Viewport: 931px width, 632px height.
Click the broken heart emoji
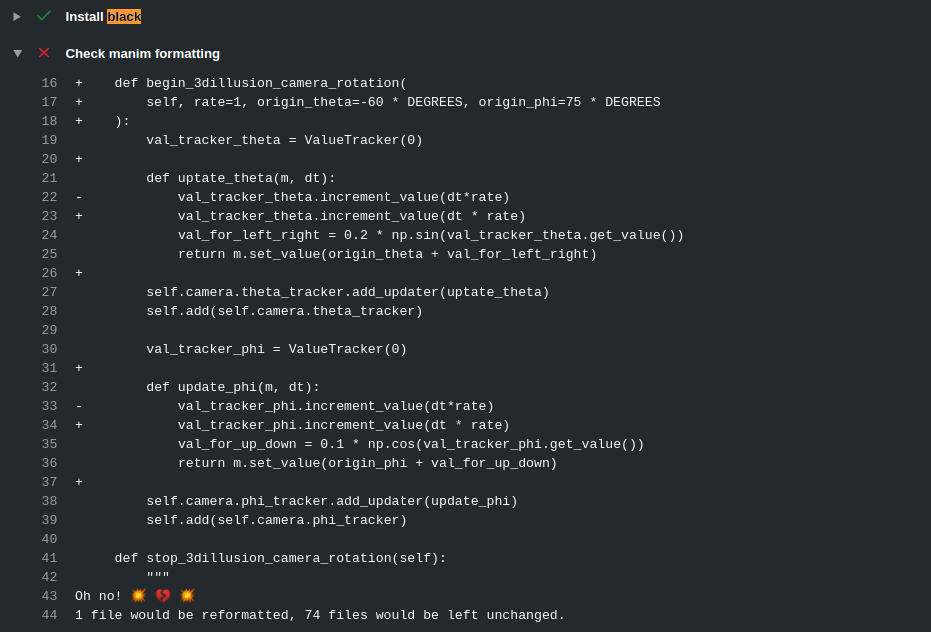(x=163, y=596)
